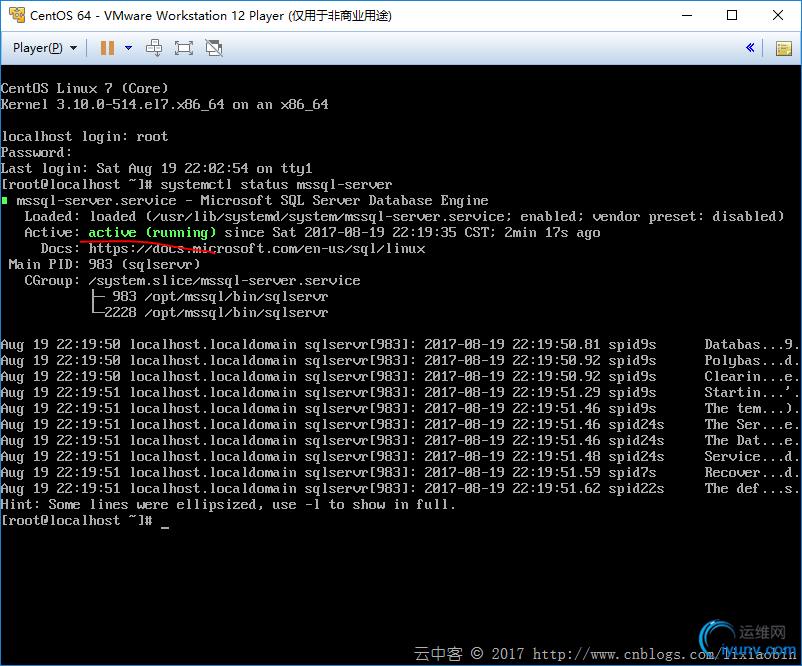This screenshot has width=802, height=666.
Task: Click 'CGroup: /system.slice/mssql-server.service' line
Action: coord(192,281)
